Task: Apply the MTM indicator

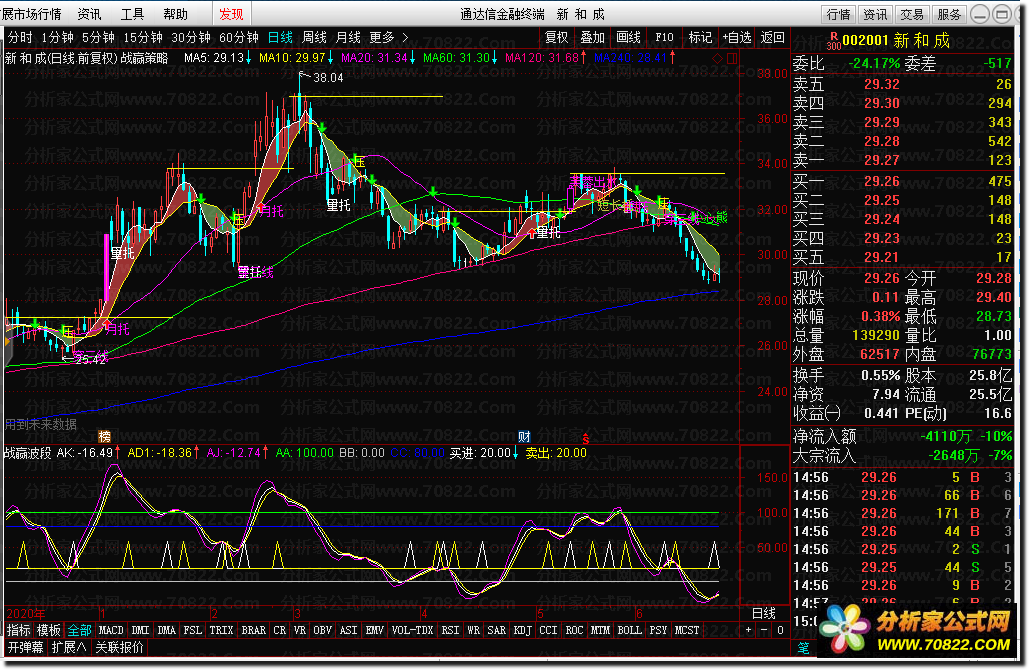Action: (x=600, y=630)
